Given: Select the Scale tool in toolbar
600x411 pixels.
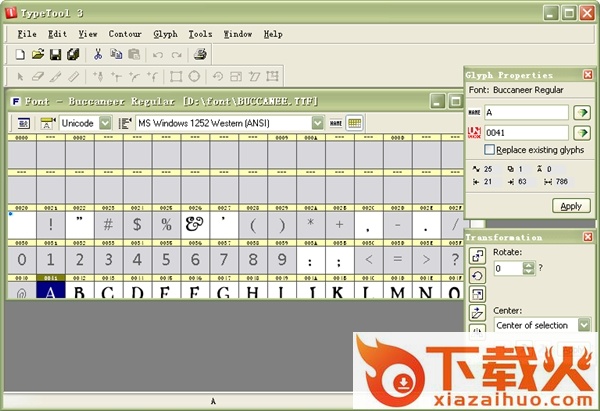Looking at the screenshot, I should click(x=236, y=77).
